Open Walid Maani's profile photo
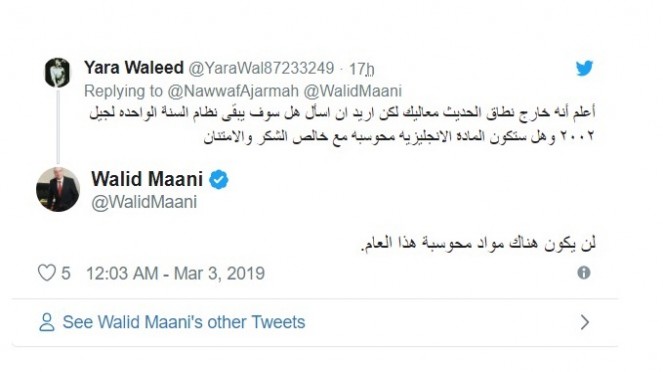663x372 pixels. [58, 189]
